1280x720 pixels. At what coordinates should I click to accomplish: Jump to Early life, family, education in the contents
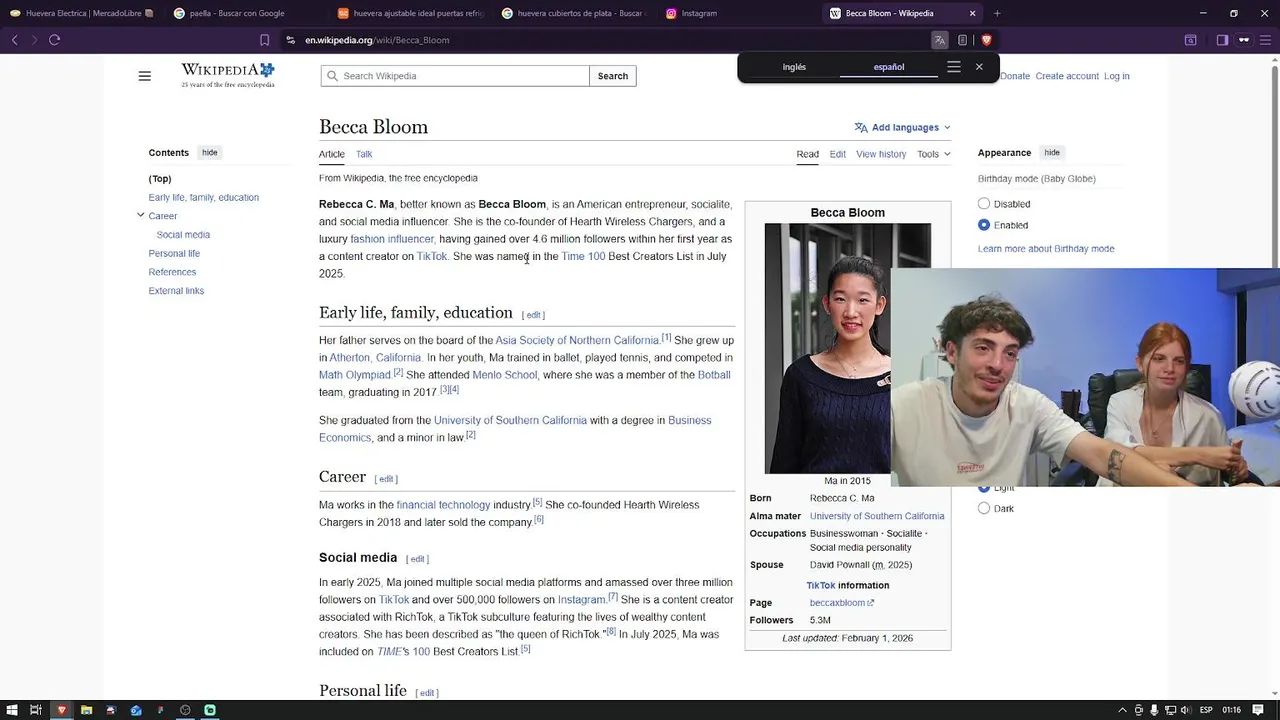tap(204, 198)
